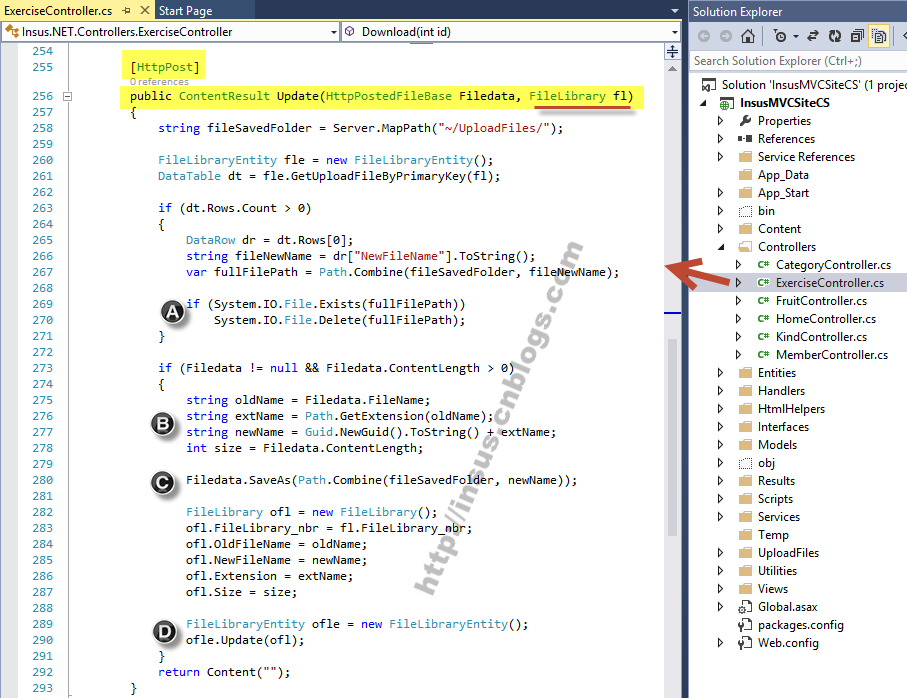The height and width of the screenshot is (698, 907).
Task: Click the solution icon beside Solution 'InsusMVCSiteCS'
Action: (x=709, y=85)
